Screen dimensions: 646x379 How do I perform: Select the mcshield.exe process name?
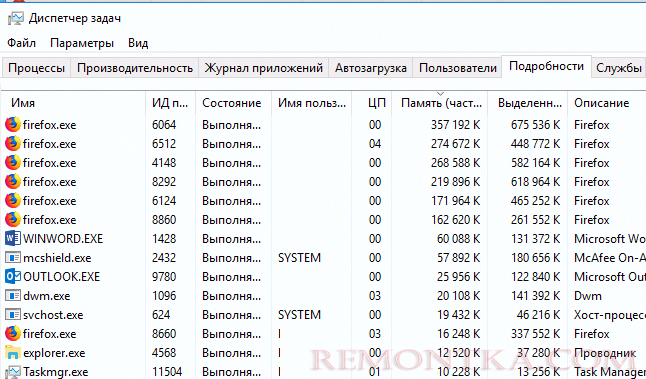coord(57,258)
